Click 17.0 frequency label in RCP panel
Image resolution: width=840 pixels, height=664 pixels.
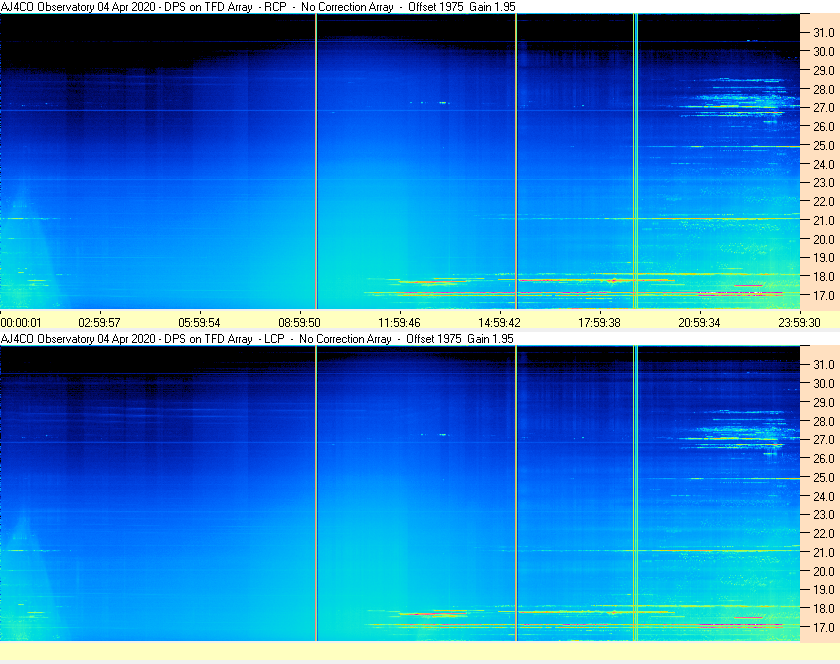824,295
